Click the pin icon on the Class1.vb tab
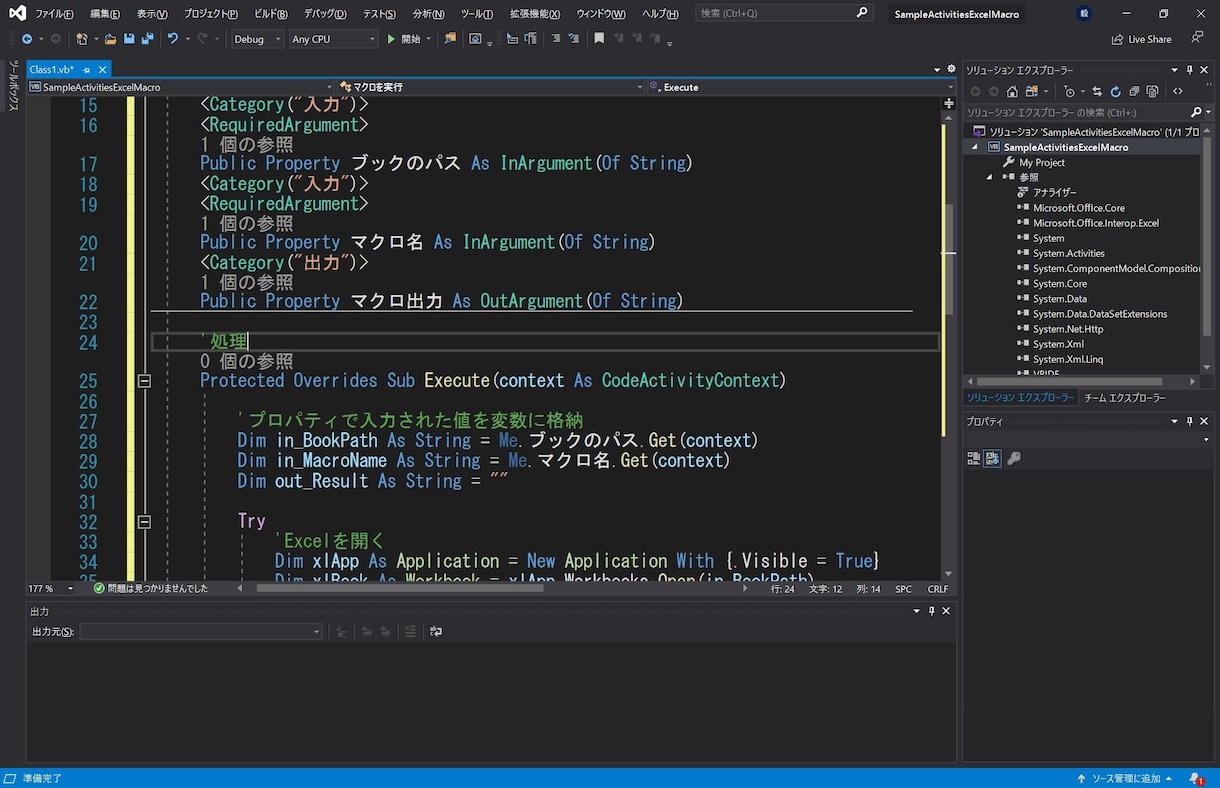1220x788 pixels. click(87, 70)
